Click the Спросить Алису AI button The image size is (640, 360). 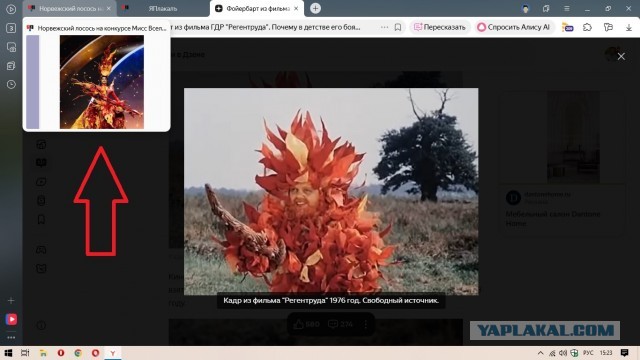[514, 27]
